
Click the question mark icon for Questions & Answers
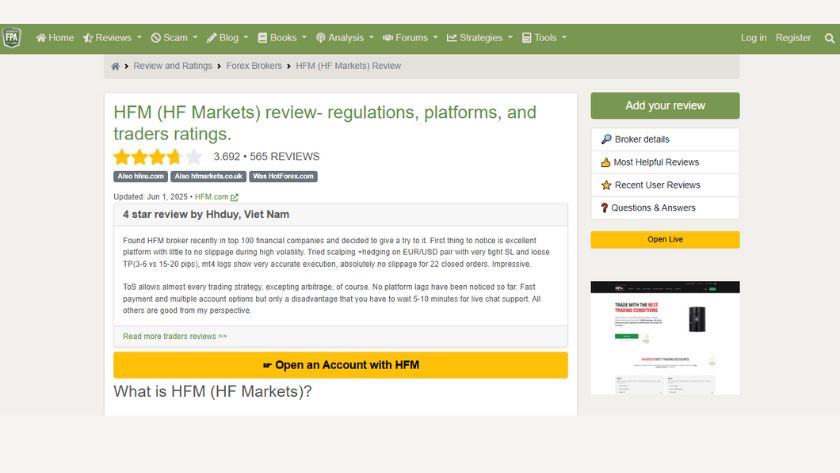[604, 208]
